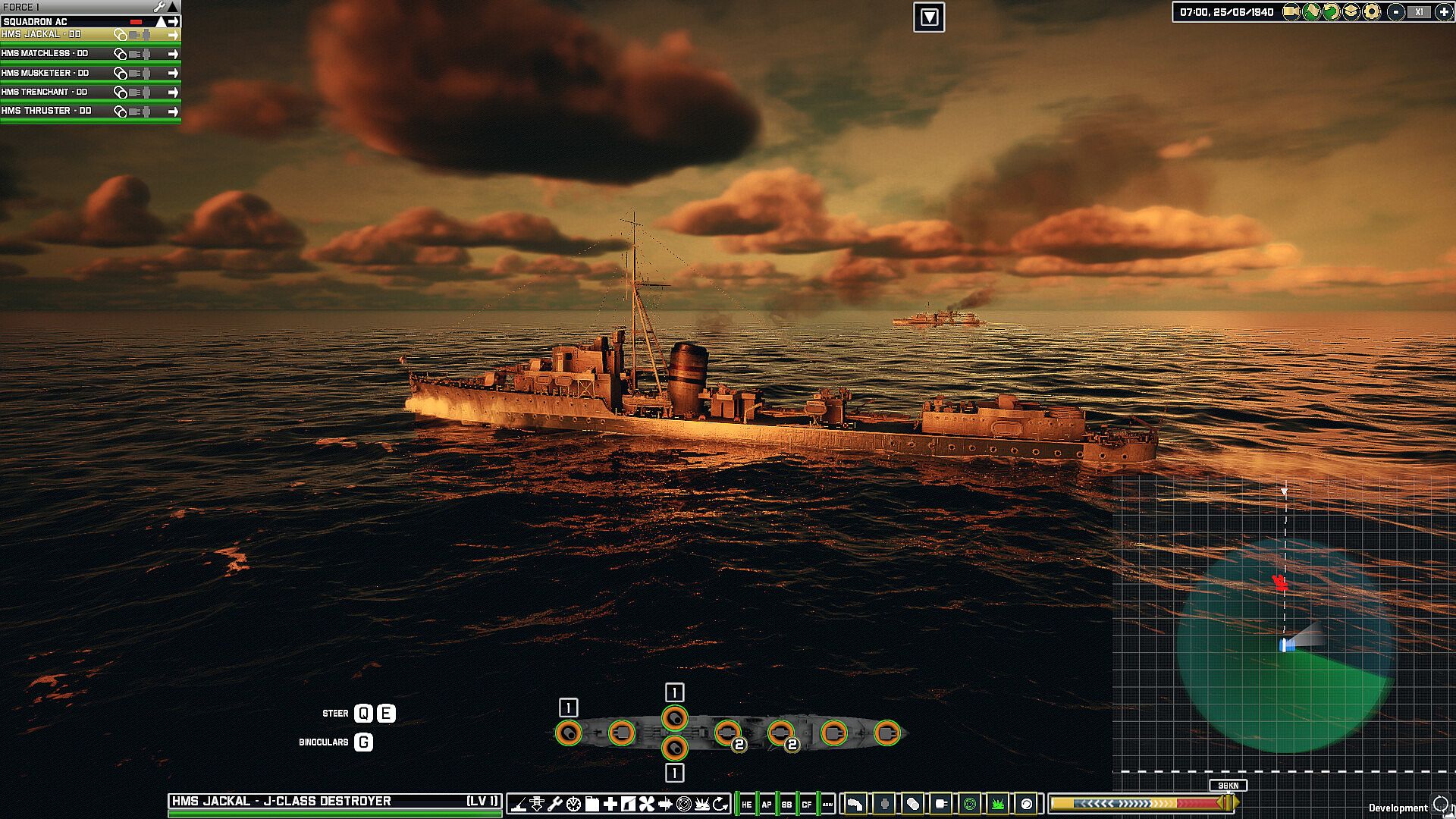1456x819 pixels.
Task: Select HMS Trenchant from squadron list
Action: (45, 92)
